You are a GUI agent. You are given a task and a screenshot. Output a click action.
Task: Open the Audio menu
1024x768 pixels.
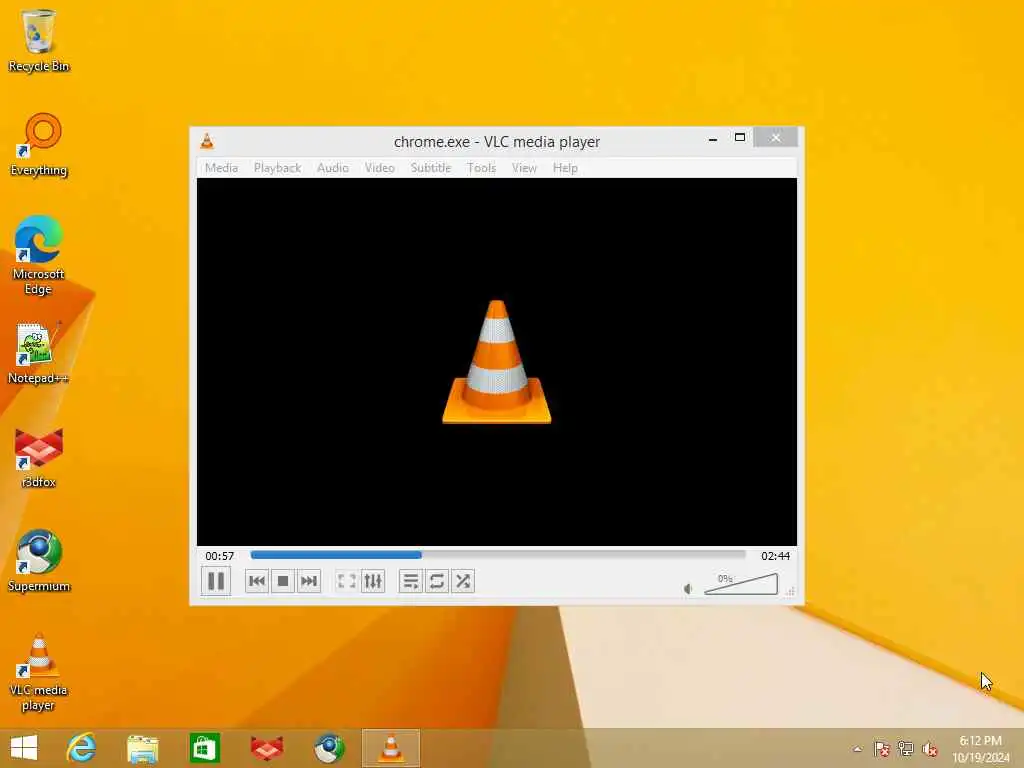(x=332, y=168)
